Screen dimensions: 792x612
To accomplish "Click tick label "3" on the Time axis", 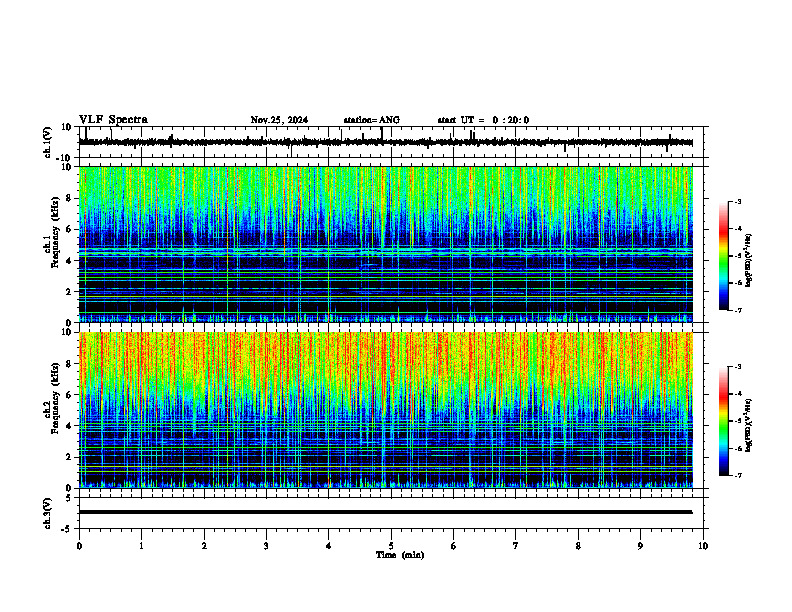I will pos(266,546).
